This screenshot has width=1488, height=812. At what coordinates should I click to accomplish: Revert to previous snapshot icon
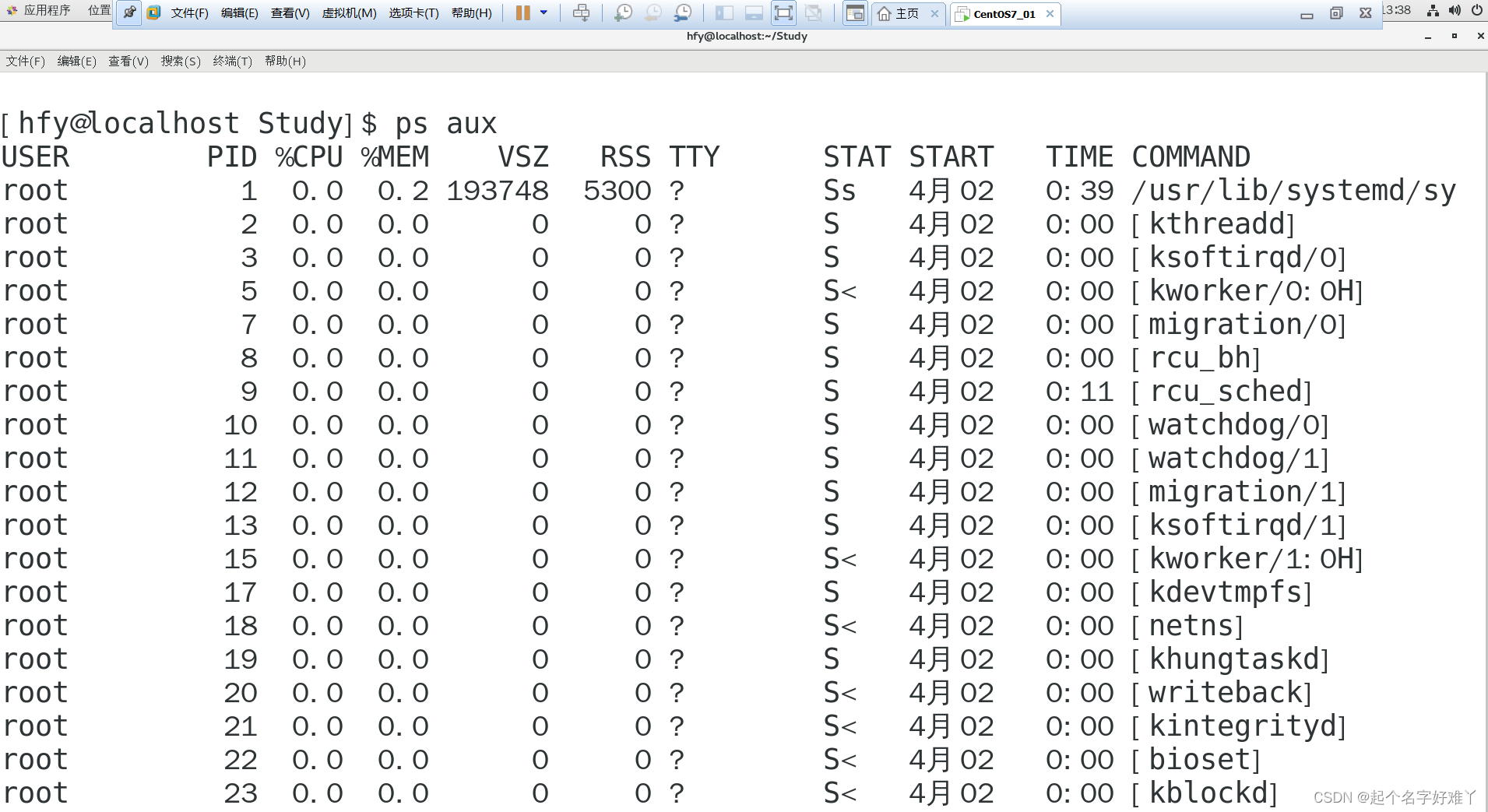[653, 12]
